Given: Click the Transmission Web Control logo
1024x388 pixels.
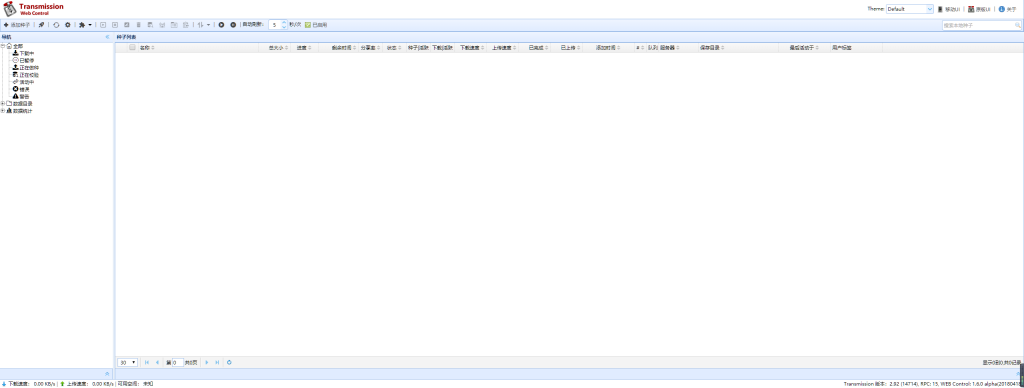Looking at the screenshot, I should [33, 9].
